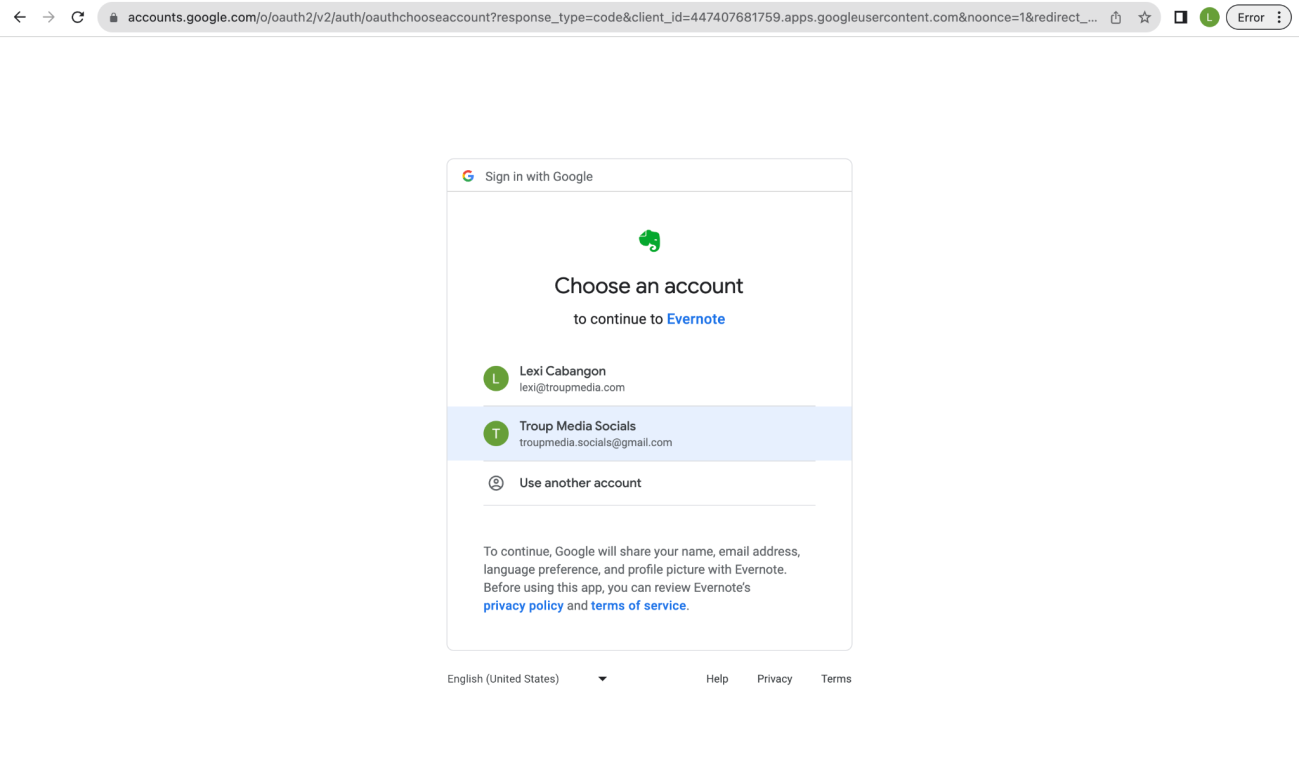Image resolution: width=1299 pixels, height=772 pixels.
Task: Click the Error update button
Action: click(1258, 17)
